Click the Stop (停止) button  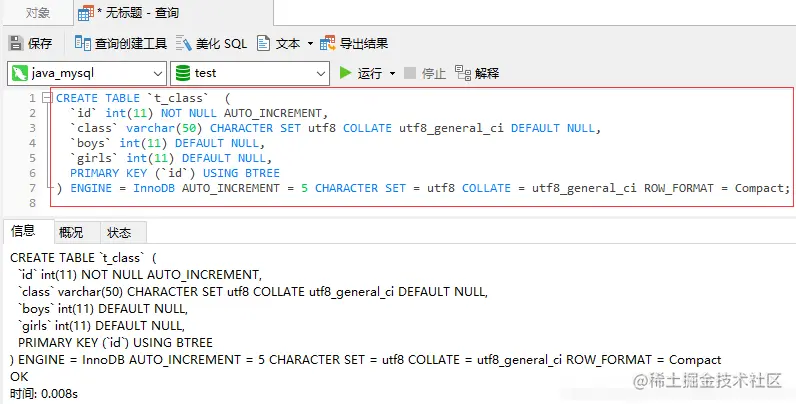point(424,73)
